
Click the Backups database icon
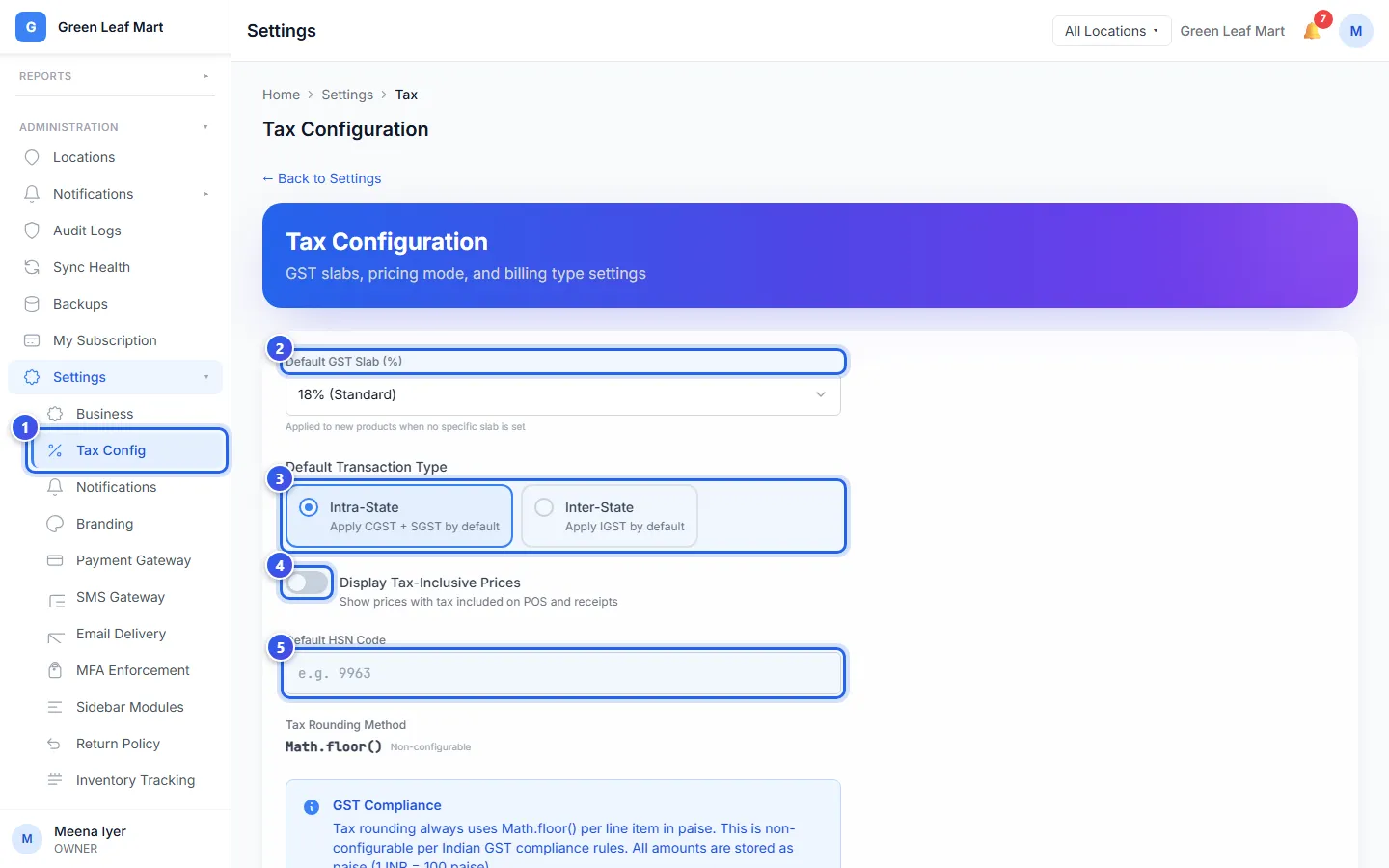(32, 304)
